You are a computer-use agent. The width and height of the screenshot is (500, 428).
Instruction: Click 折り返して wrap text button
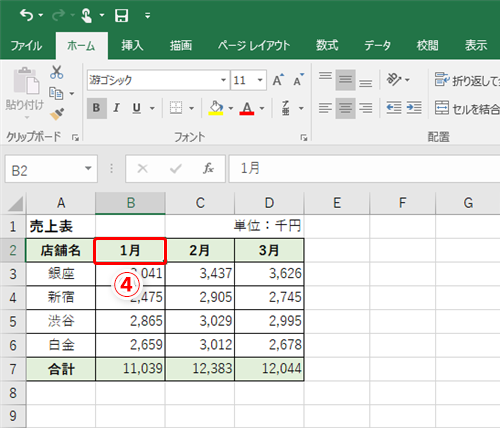point(467,80)
